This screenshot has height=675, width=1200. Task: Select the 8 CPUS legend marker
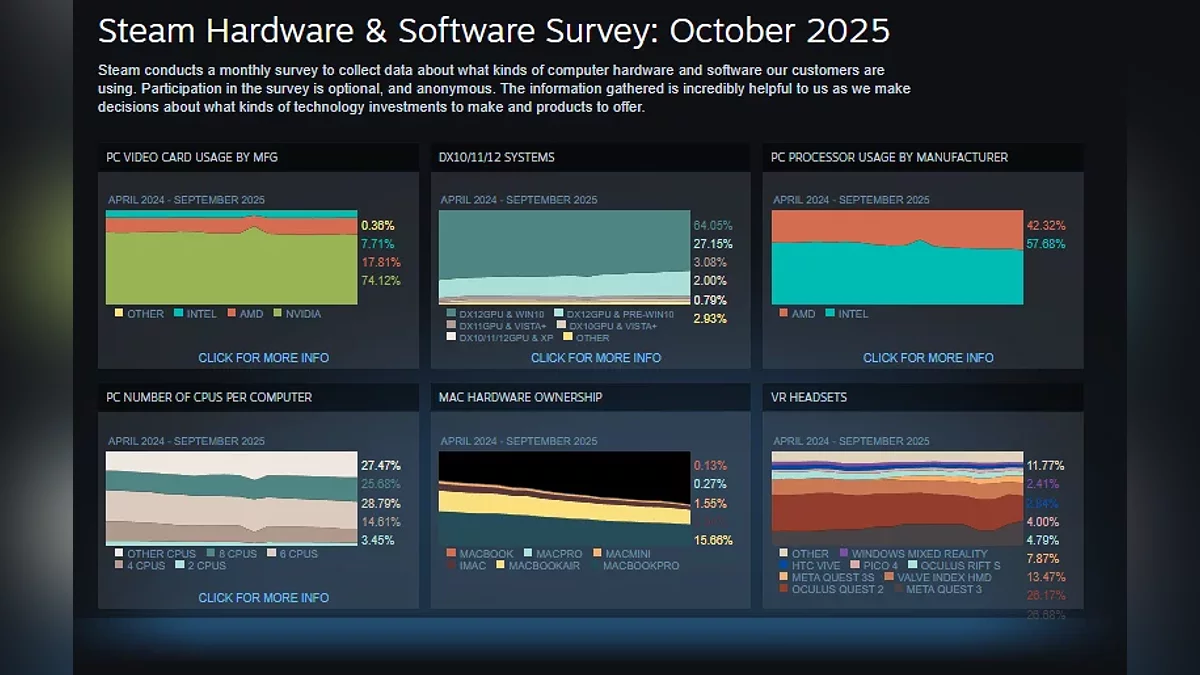tap(212, 554)
